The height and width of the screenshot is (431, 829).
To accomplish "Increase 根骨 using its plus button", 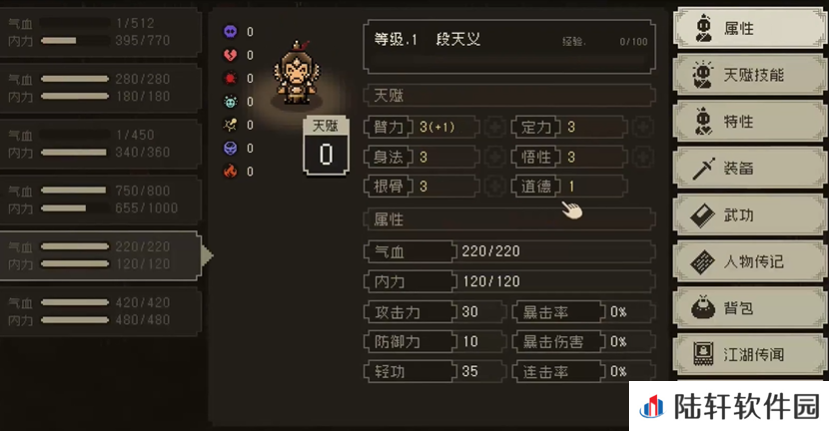I will coord(494,186).
